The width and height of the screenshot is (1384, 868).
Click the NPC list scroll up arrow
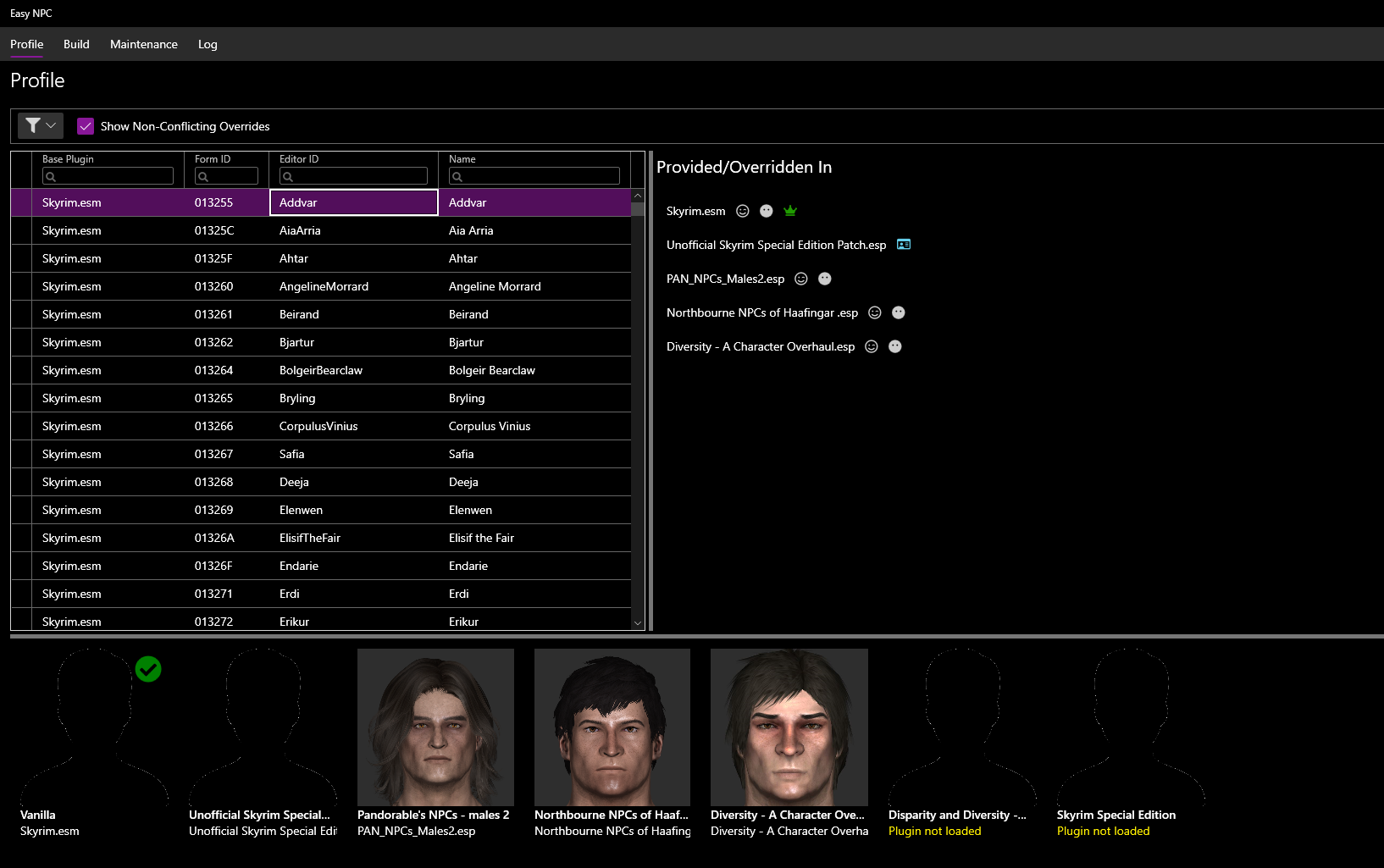point(638,196)
